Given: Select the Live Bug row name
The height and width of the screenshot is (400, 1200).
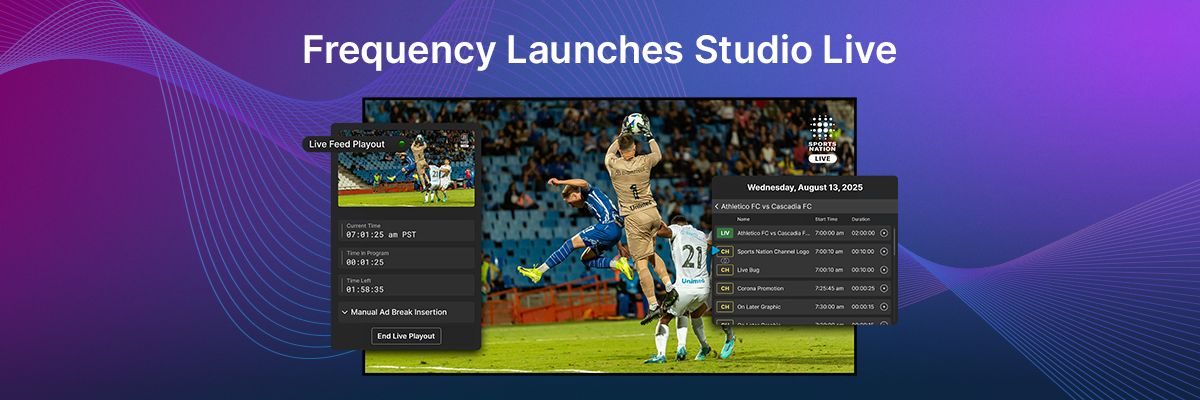Looking at the screenshot, I should point(749,270).
